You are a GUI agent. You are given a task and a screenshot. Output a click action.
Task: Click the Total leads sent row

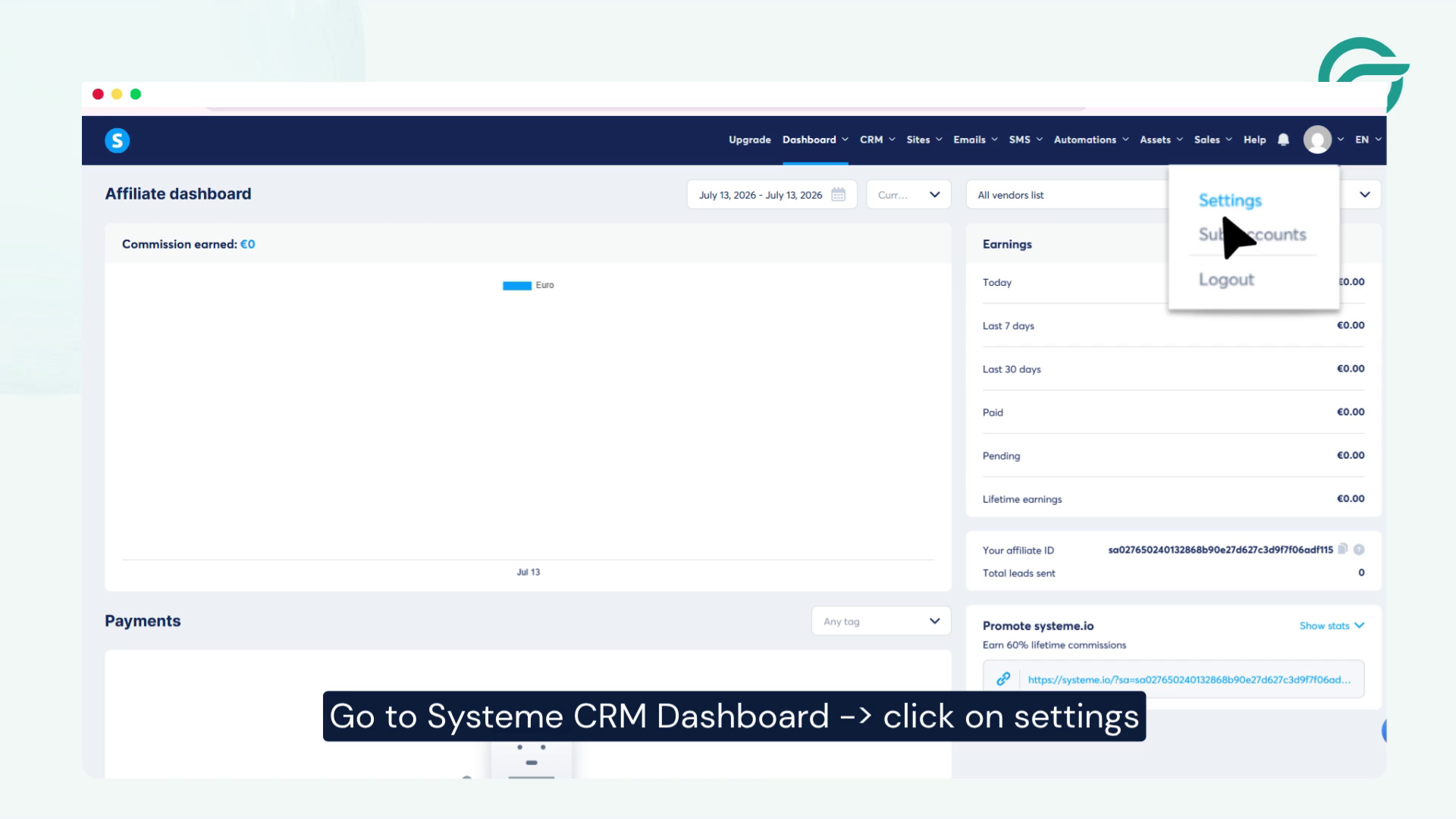point(1173,573)
